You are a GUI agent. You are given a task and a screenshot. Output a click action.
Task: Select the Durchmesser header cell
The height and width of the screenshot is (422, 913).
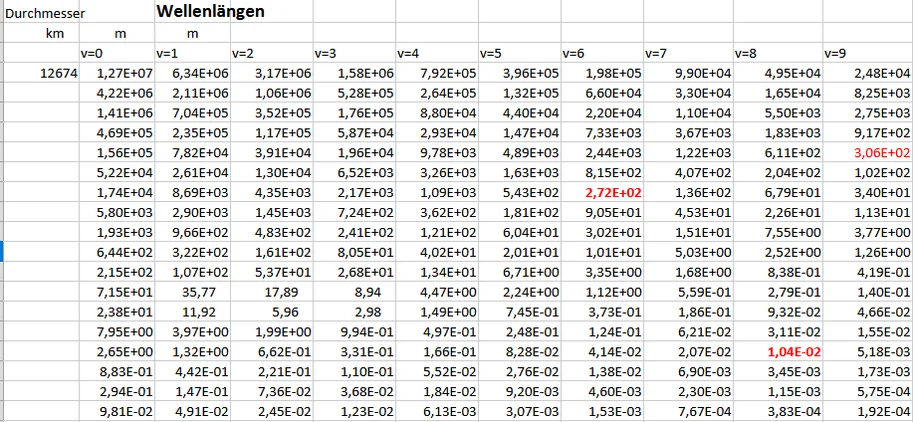[40, 14]
